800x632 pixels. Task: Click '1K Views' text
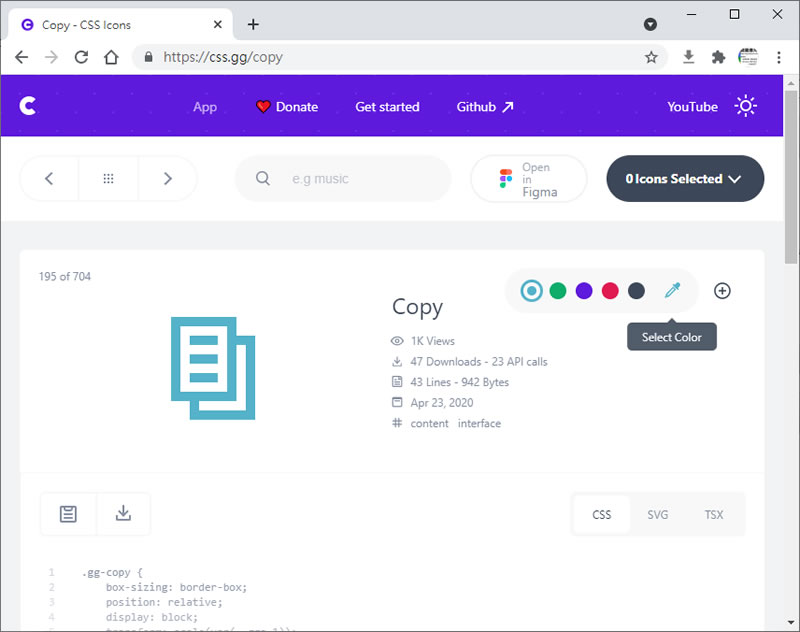click(433, 341)
